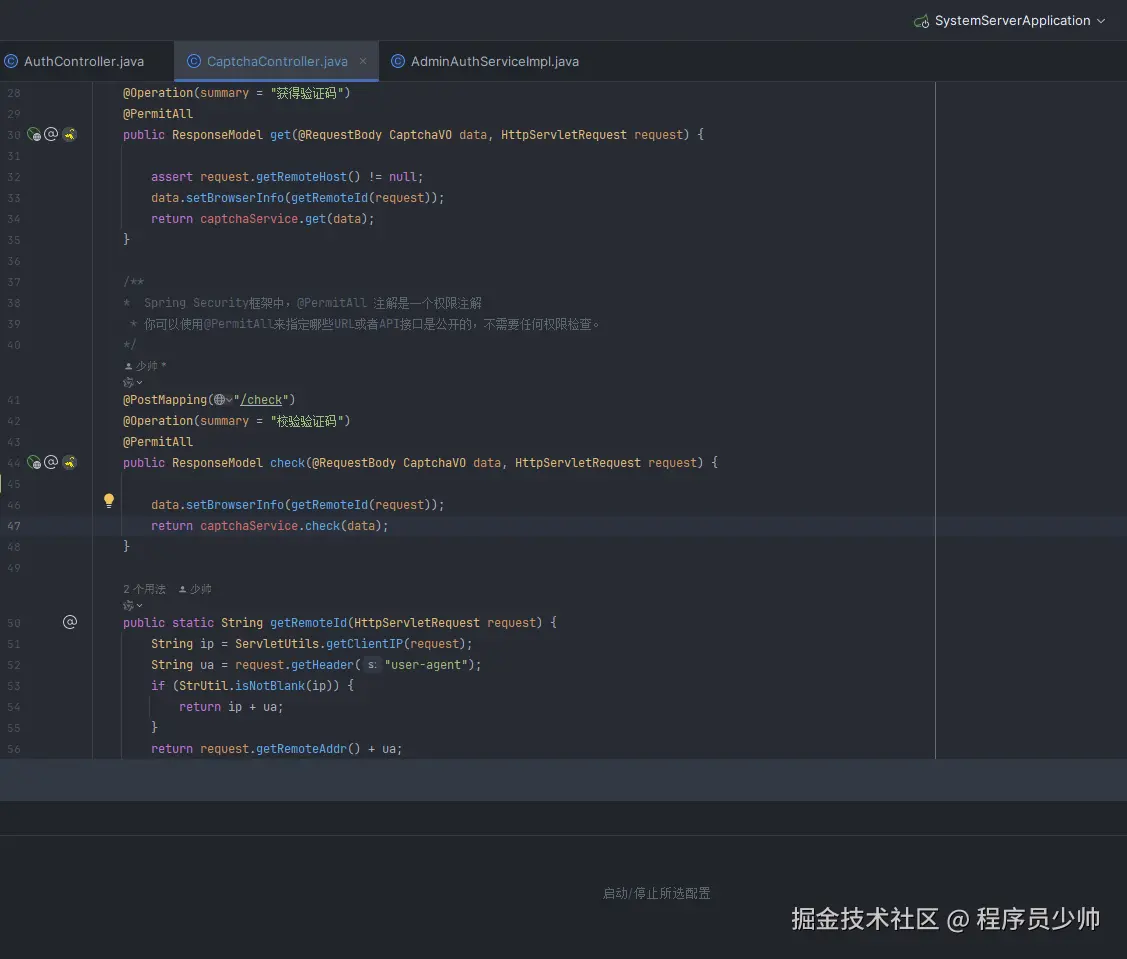
Task: Click the Spring endpoint gutter icon on line 44
Action: tap(34, 462)
